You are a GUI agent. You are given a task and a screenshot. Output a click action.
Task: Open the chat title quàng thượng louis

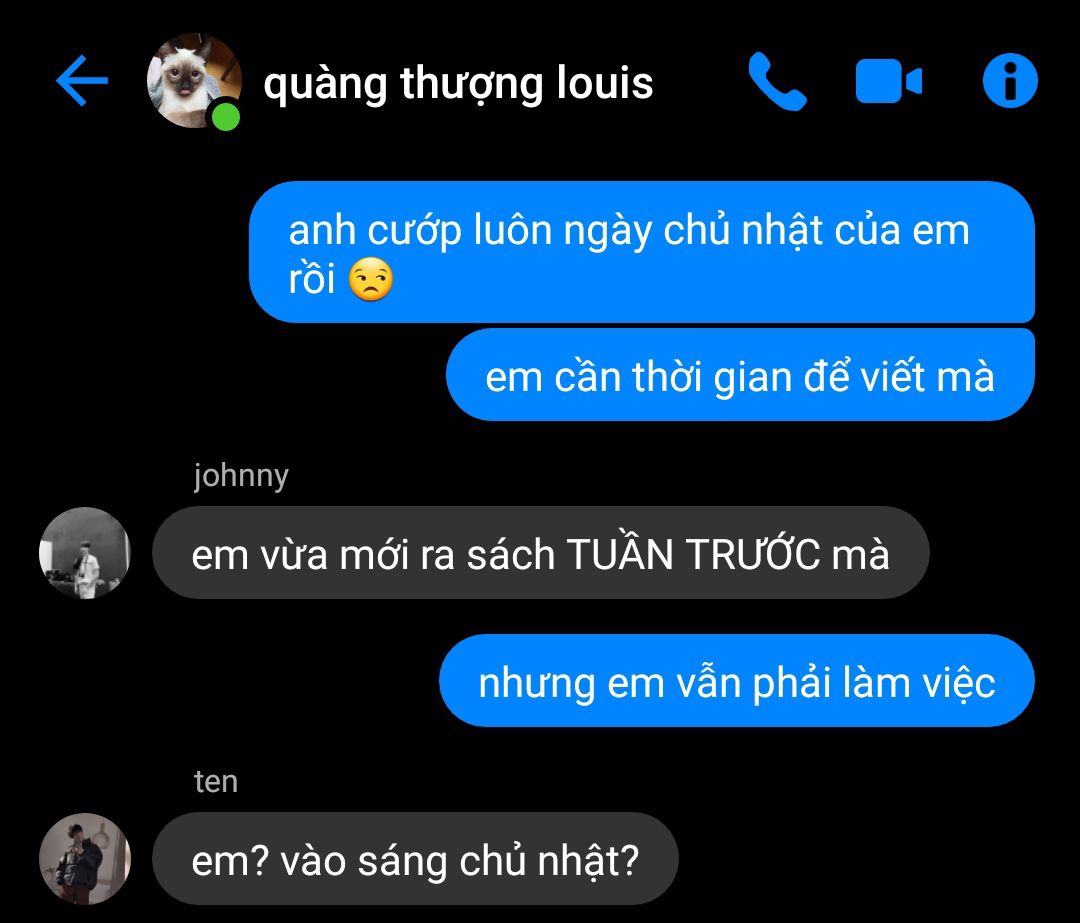(458, 83)
